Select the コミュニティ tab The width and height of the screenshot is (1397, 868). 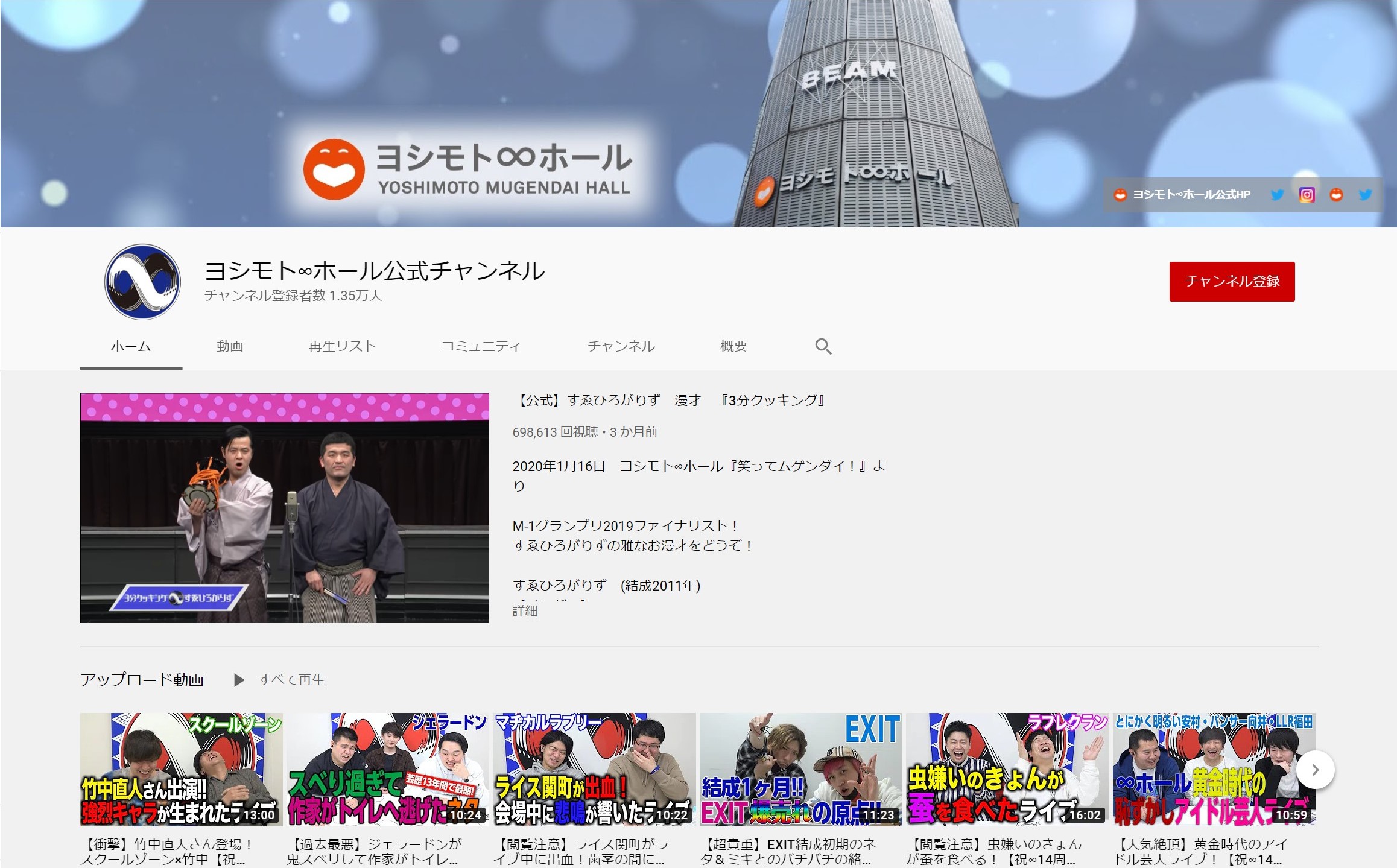(x=482, y=346)
